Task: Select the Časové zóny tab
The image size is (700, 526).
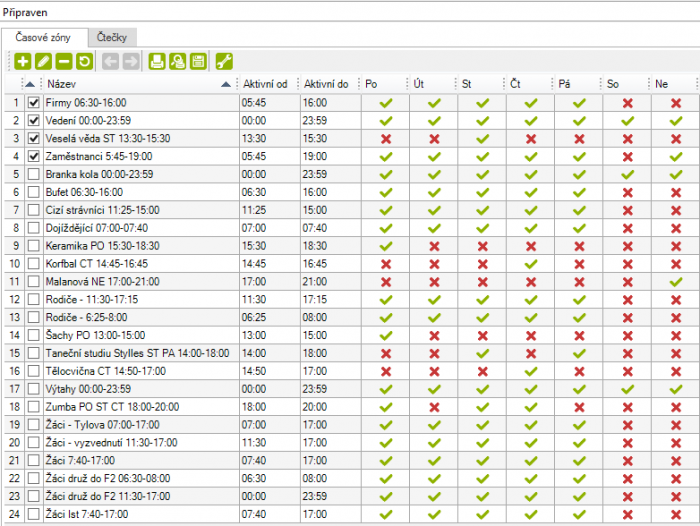Action: (42, 37)
